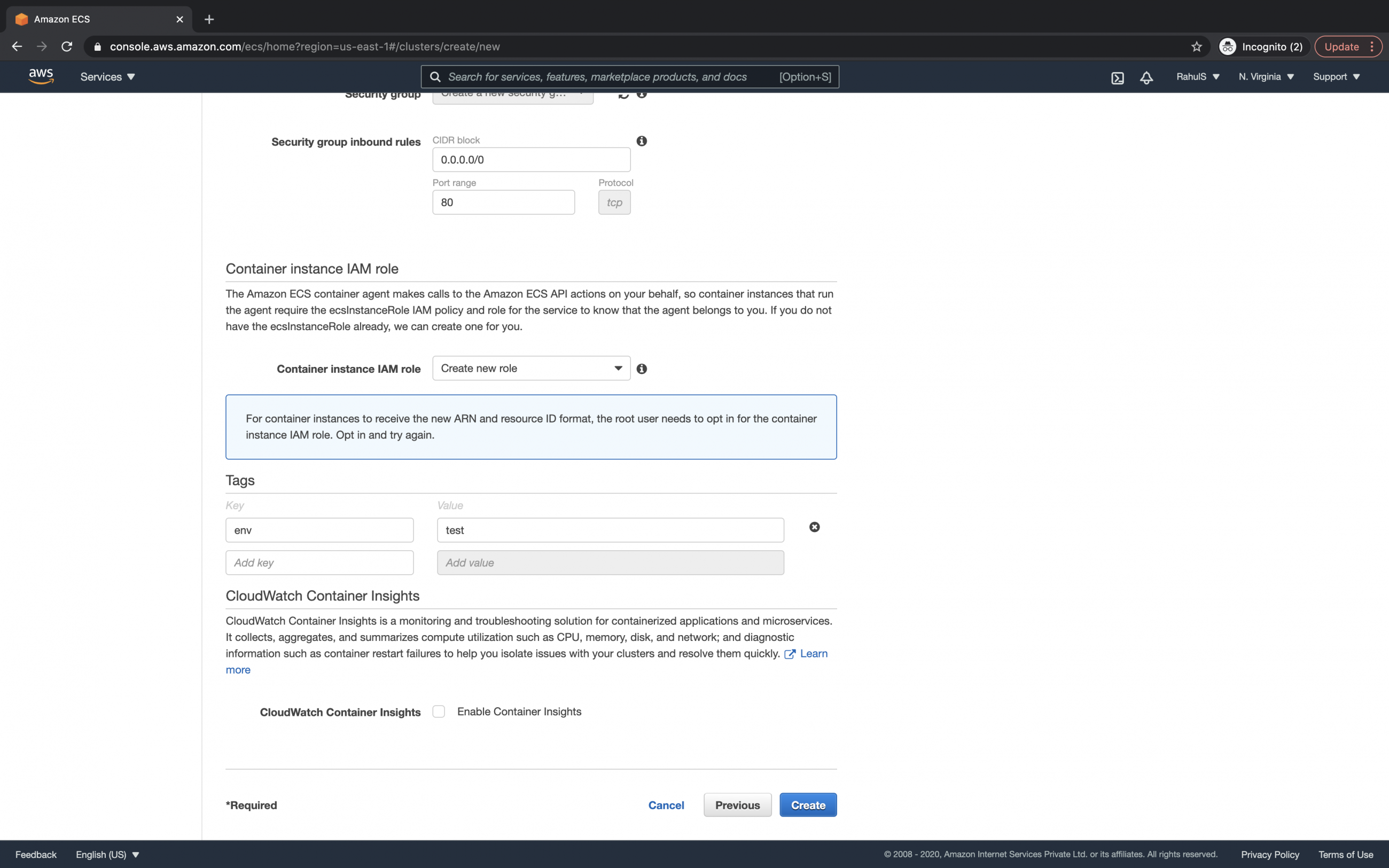Remove the env tag with the X icon
Image resolution: width=1389 pixels, height=868 pixels.
(815, 527)
